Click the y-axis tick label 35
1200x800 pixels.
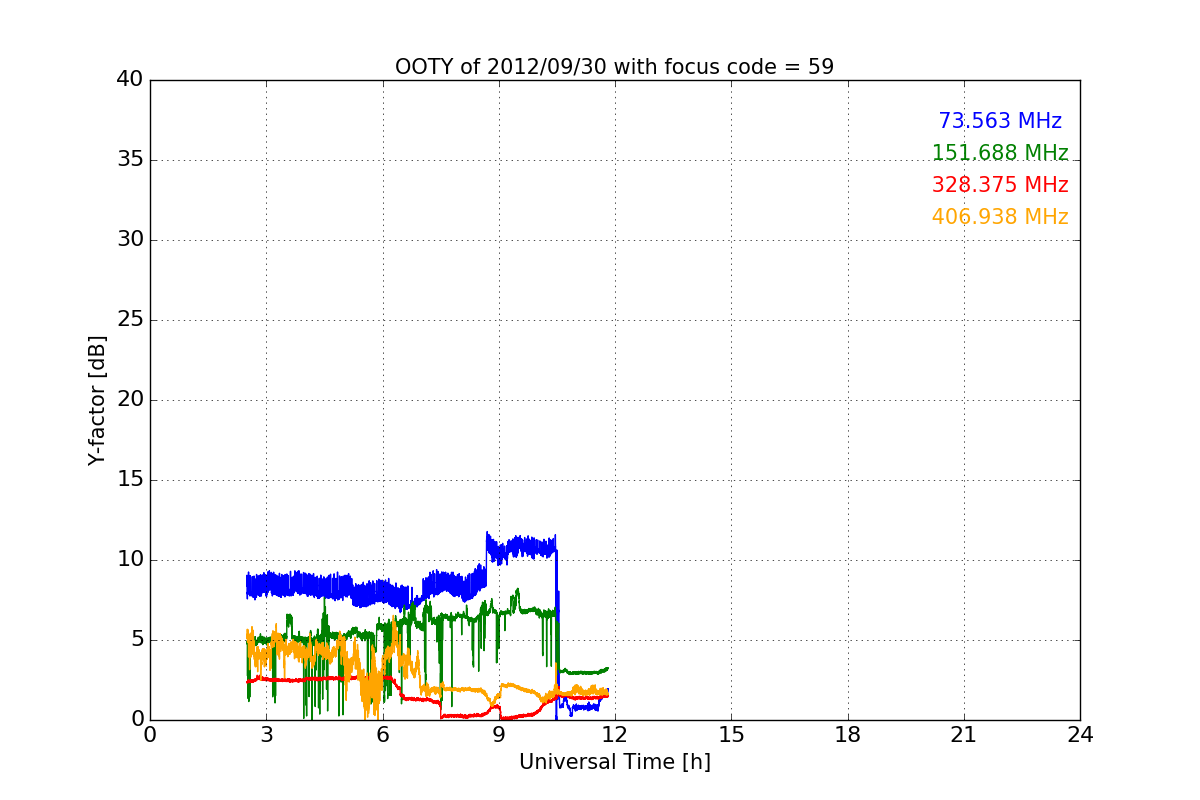130,160
